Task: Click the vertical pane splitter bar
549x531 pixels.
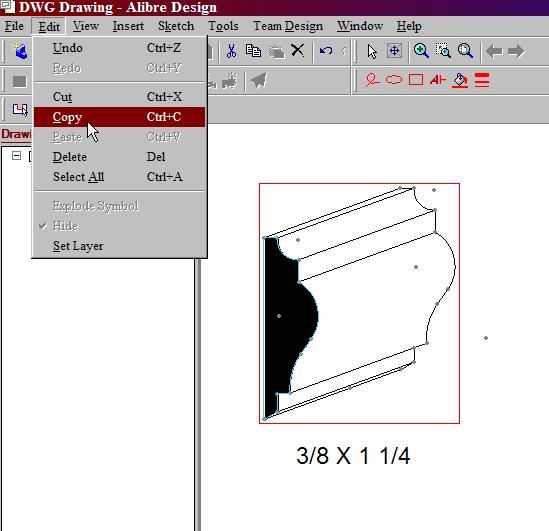Action: [x=198, y=394]
